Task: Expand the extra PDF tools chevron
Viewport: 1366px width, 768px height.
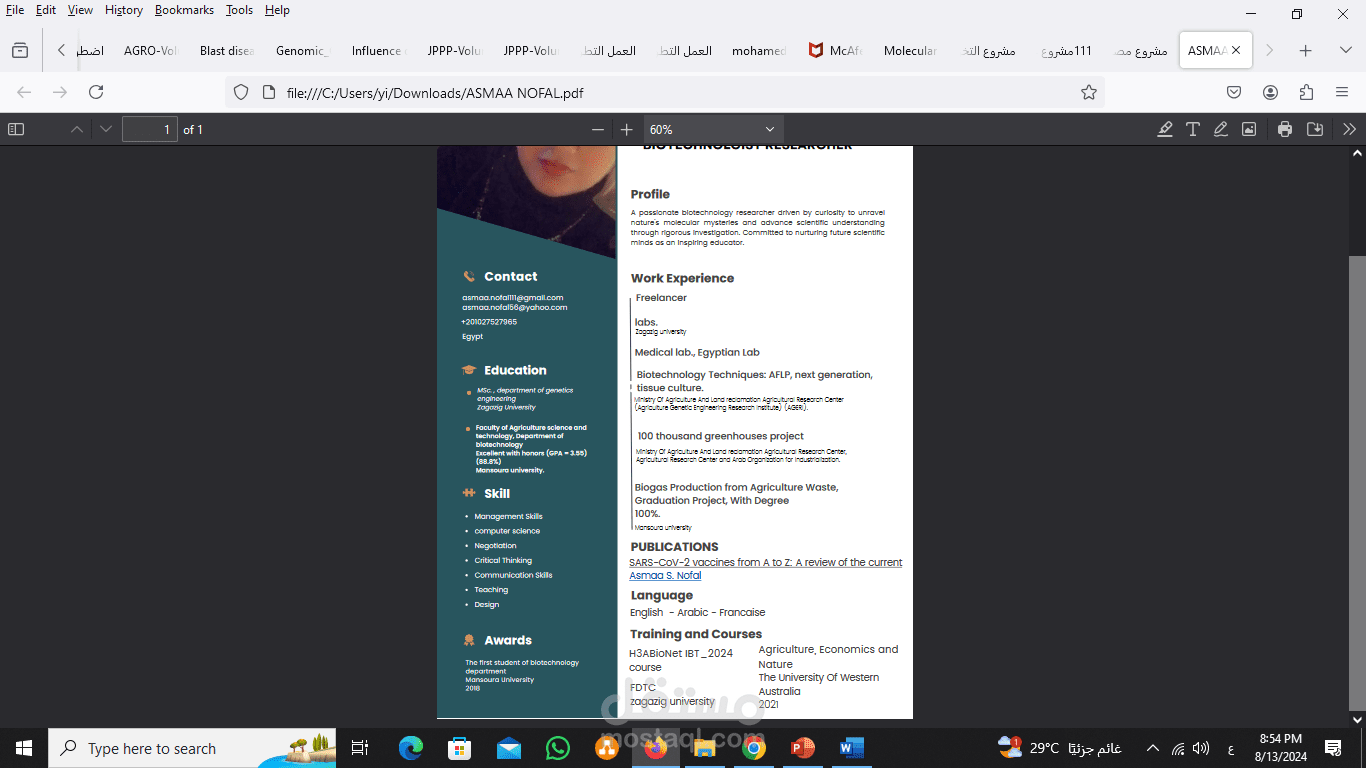Action: (1349, 128)
